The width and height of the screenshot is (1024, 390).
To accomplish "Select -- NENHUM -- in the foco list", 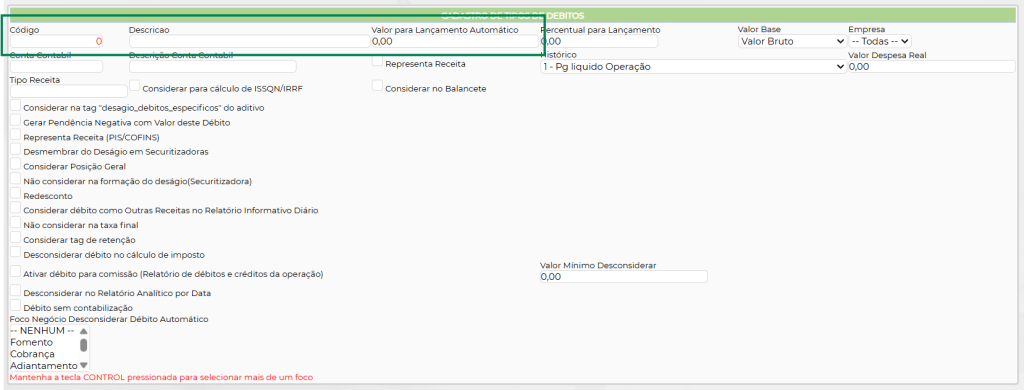I will 44,331.
